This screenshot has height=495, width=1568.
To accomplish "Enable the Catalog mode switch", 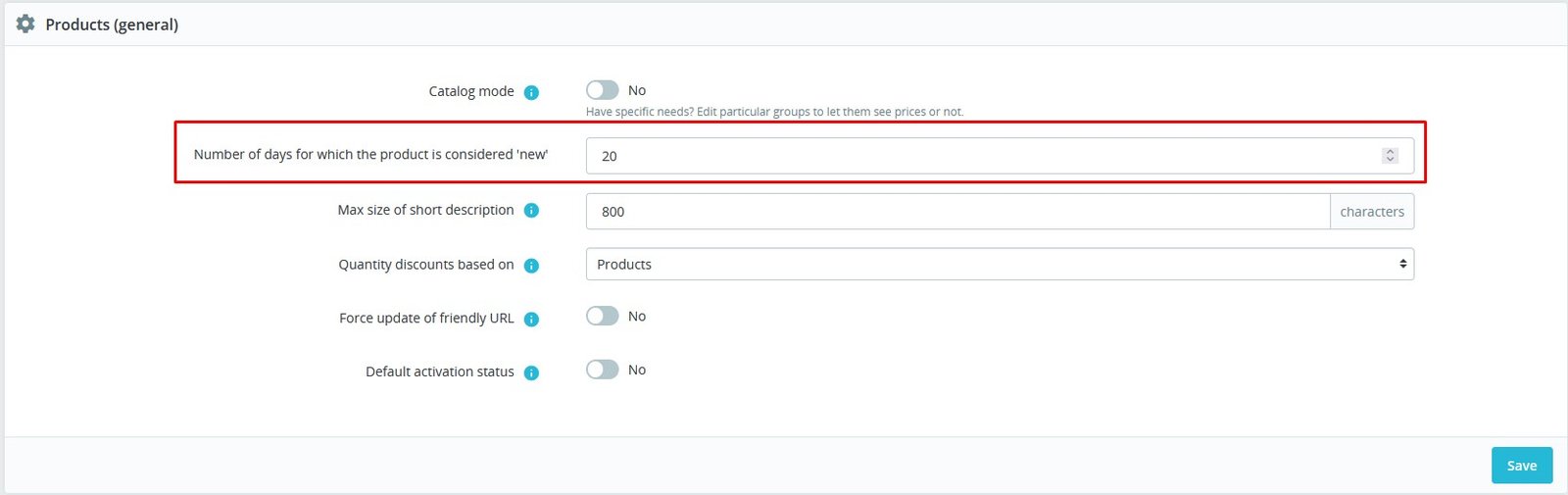I will coord(603,90).
